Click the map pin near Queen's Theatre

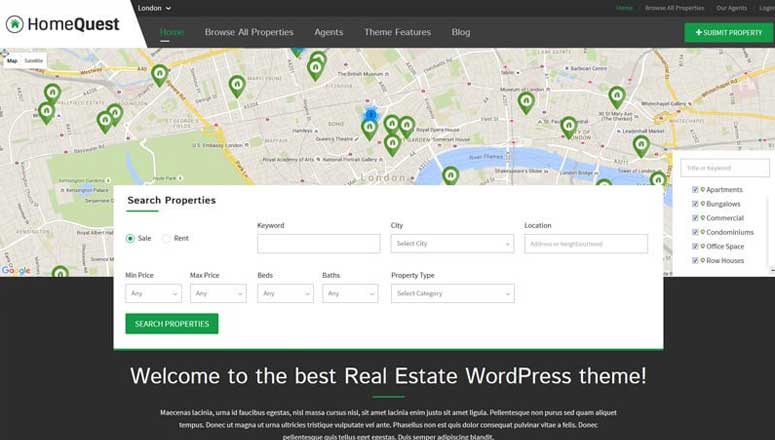point(369,129)
